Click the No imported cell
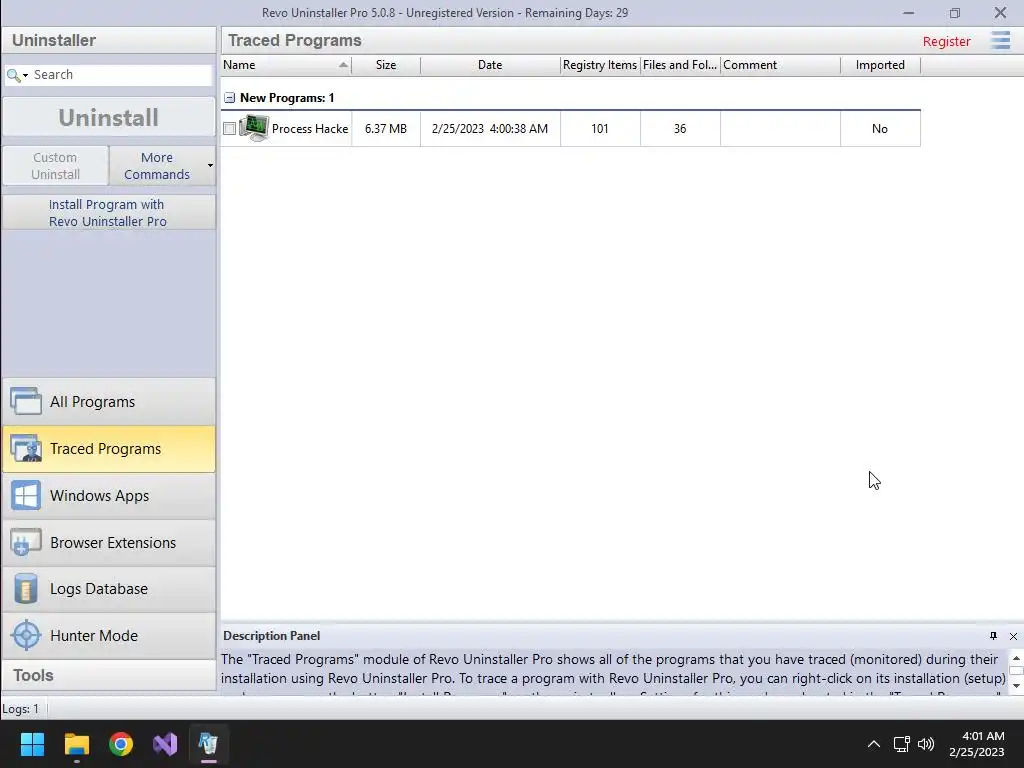The width and height of the screenshot is (1024, 768). [880, 129]
